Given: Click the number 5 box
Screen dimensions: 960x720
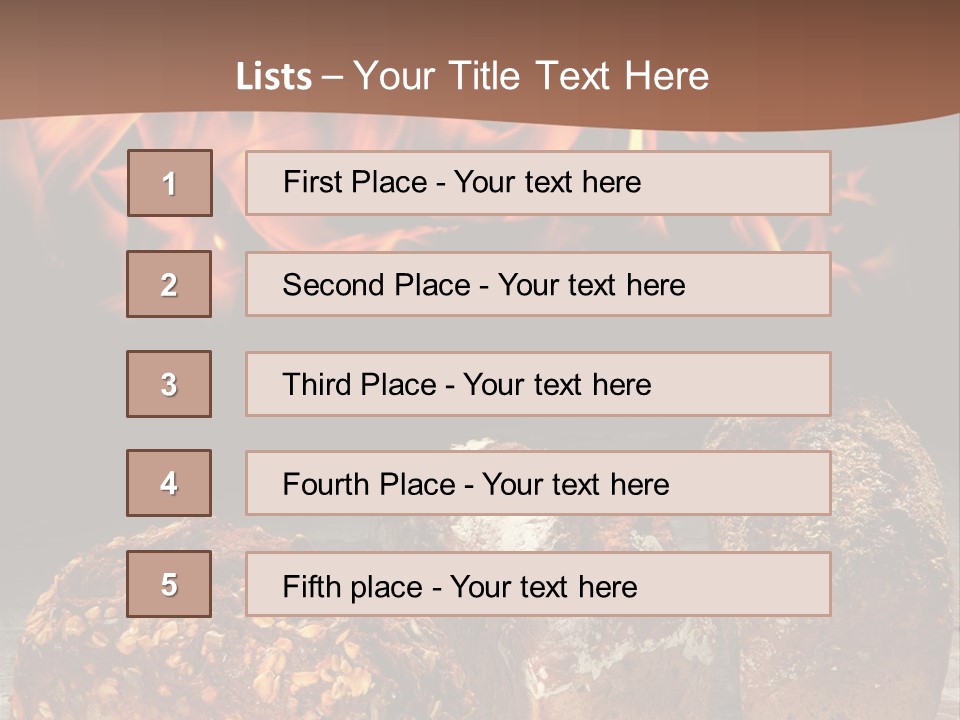Looking at the screenshot, I should pos(169,584).
